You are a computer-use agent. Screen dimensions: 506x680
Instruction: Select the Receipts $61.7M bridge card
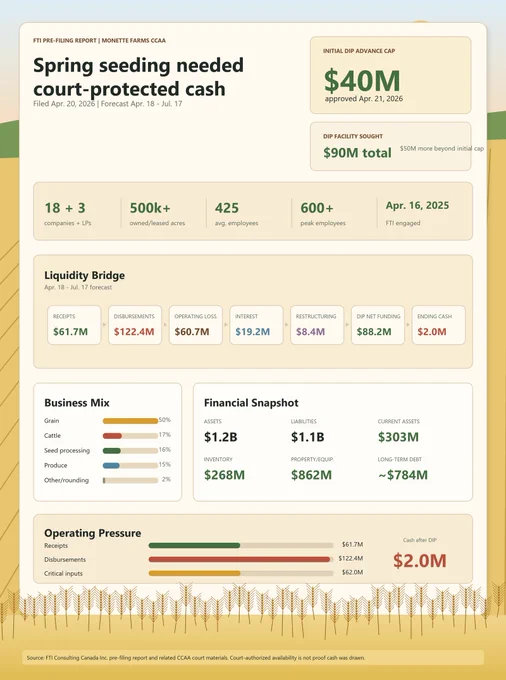click(x=74, y=325)
